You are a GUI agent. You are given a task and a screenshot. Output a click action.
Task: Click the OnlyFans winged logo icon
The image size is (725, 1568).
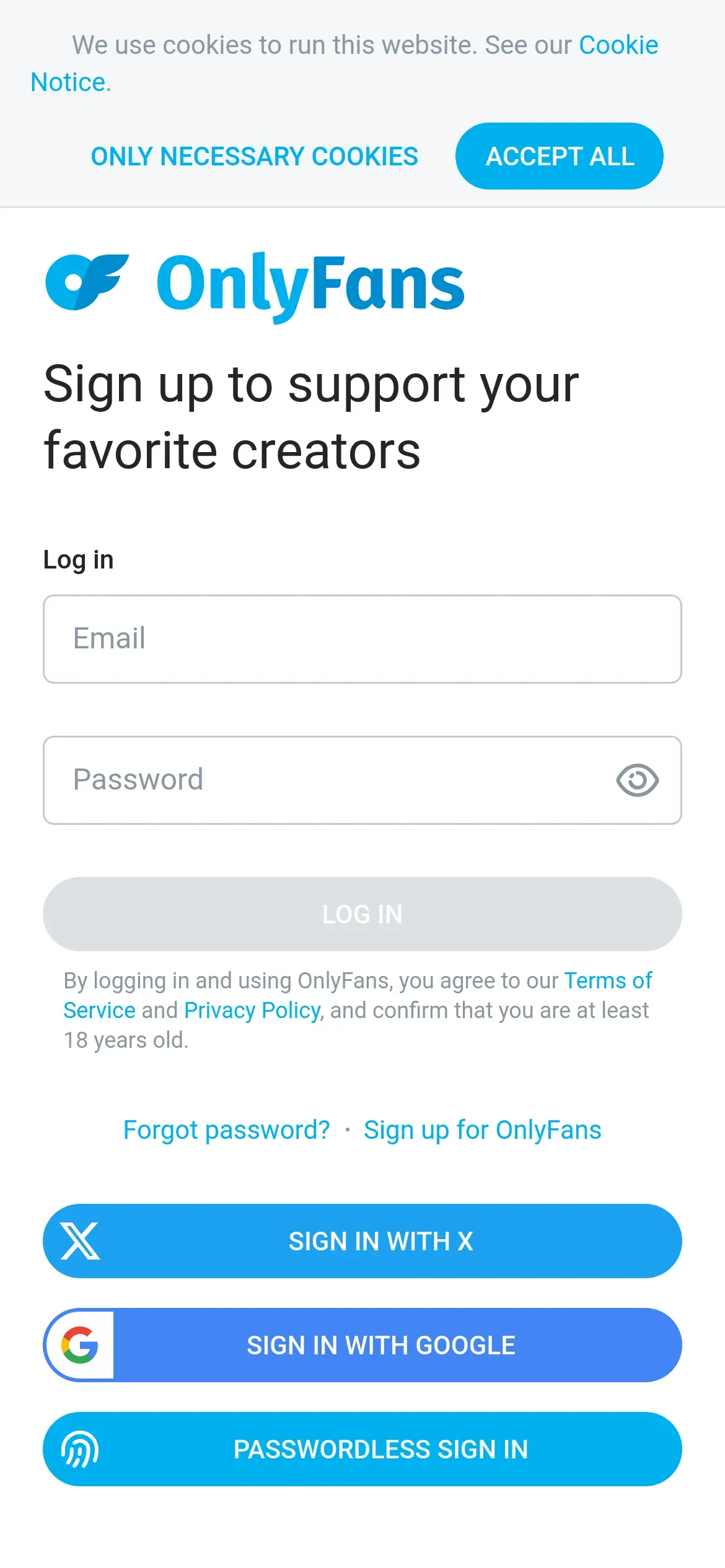[87, 282]
